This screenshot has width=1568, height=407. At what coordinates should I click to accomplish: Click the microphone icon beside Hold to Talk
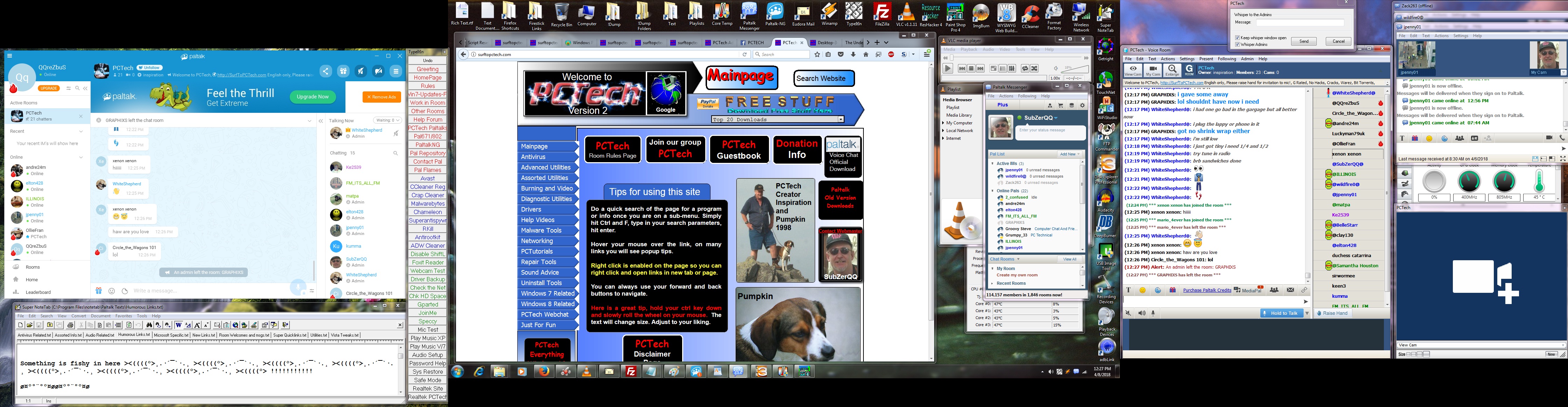[x=1153, y=313]
